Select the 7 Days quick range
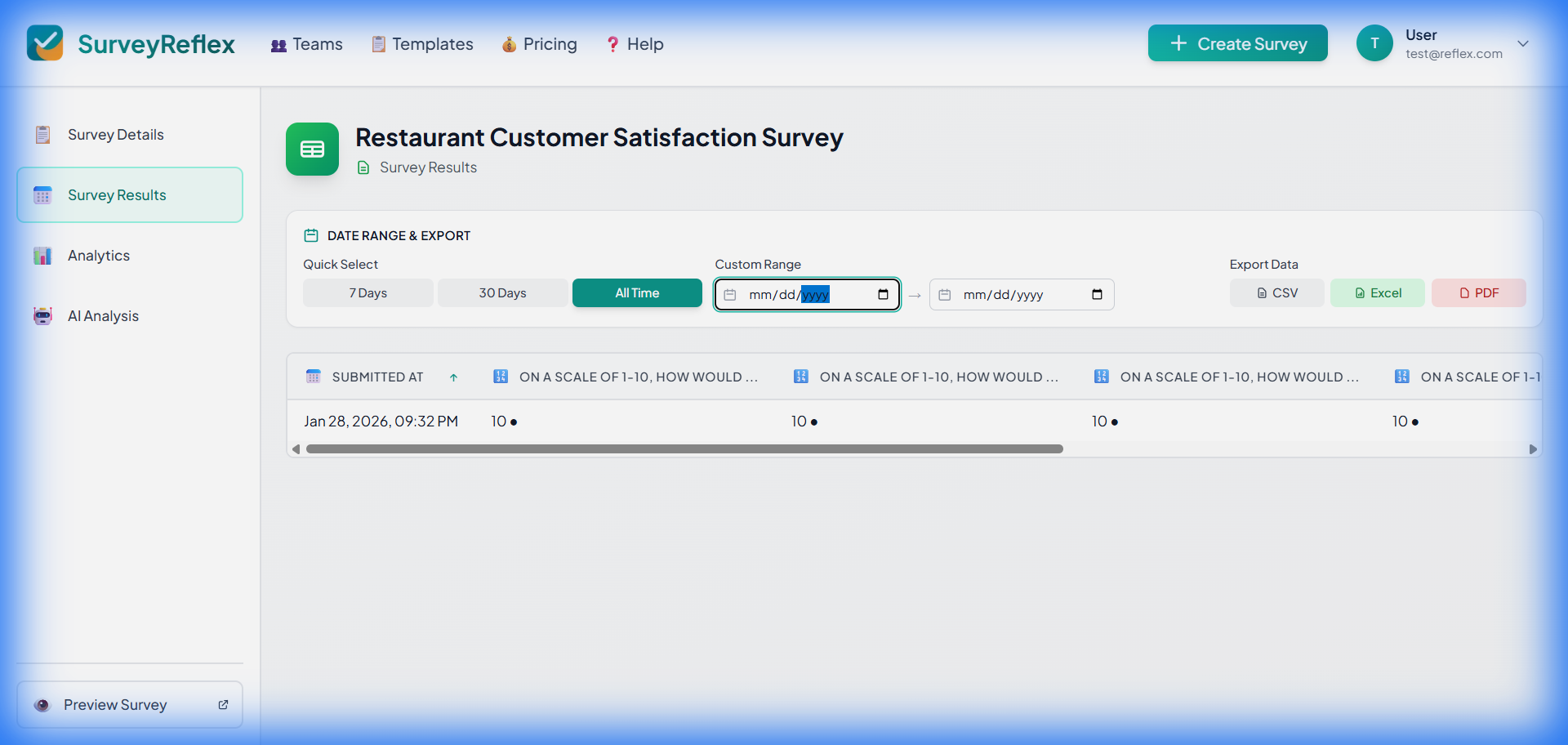This screenshot has height=745, width=1568. click(x=367, y=293)
